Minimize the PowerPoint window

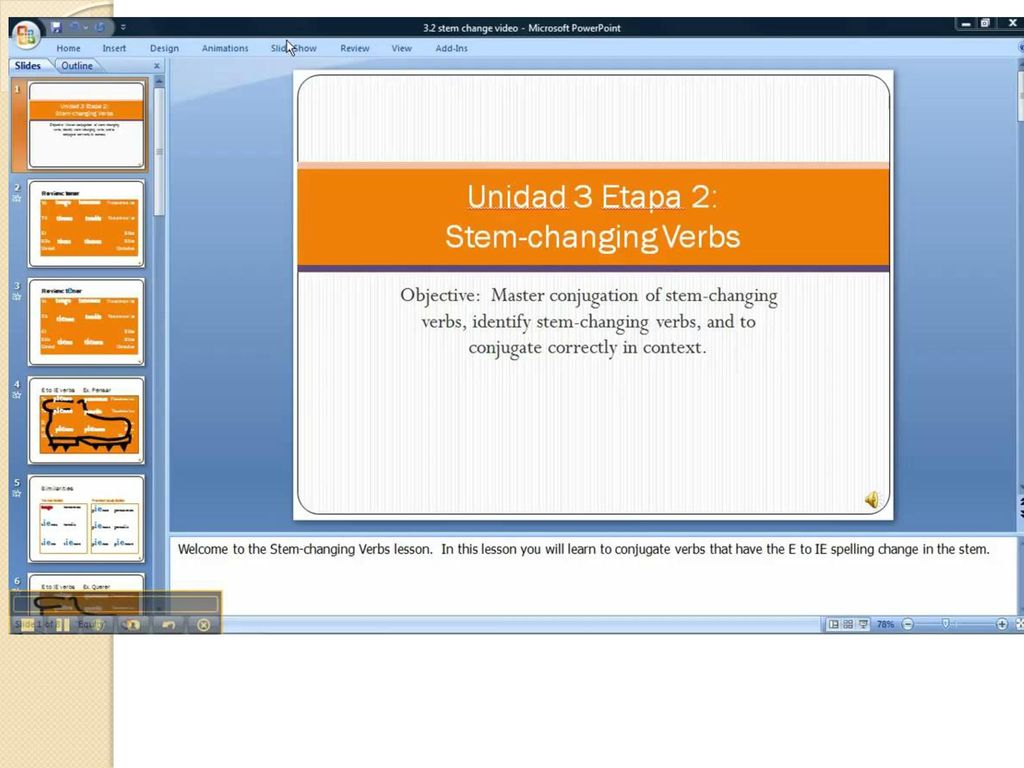tap(966, 24)
